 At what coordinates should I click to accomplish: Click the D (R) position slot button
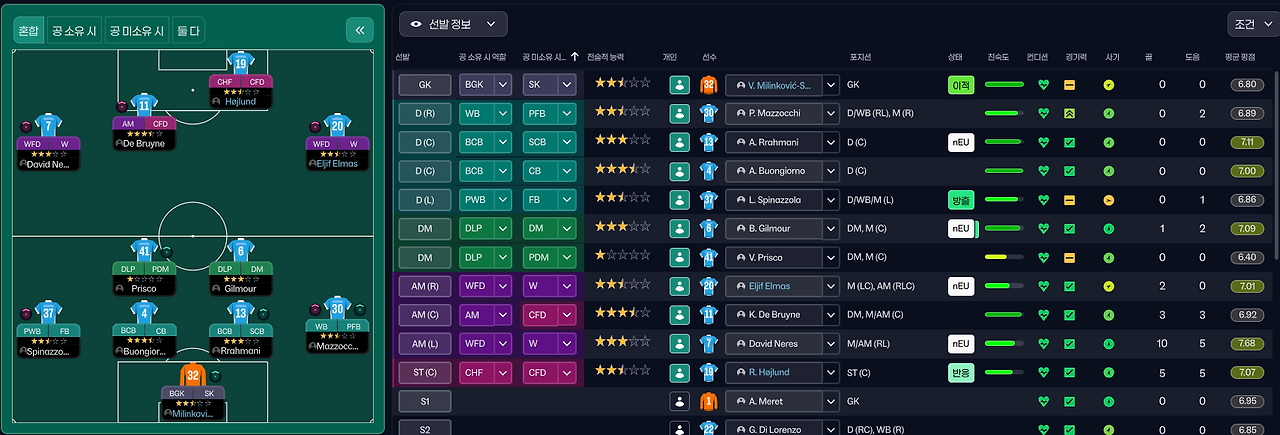click(x=425, y=114)
